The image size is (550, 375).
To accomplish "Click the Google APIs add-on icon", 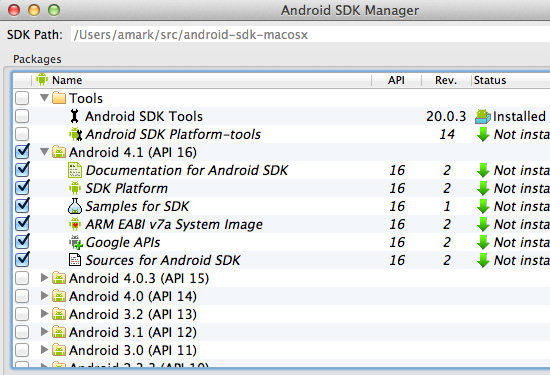I will (75, 242).
